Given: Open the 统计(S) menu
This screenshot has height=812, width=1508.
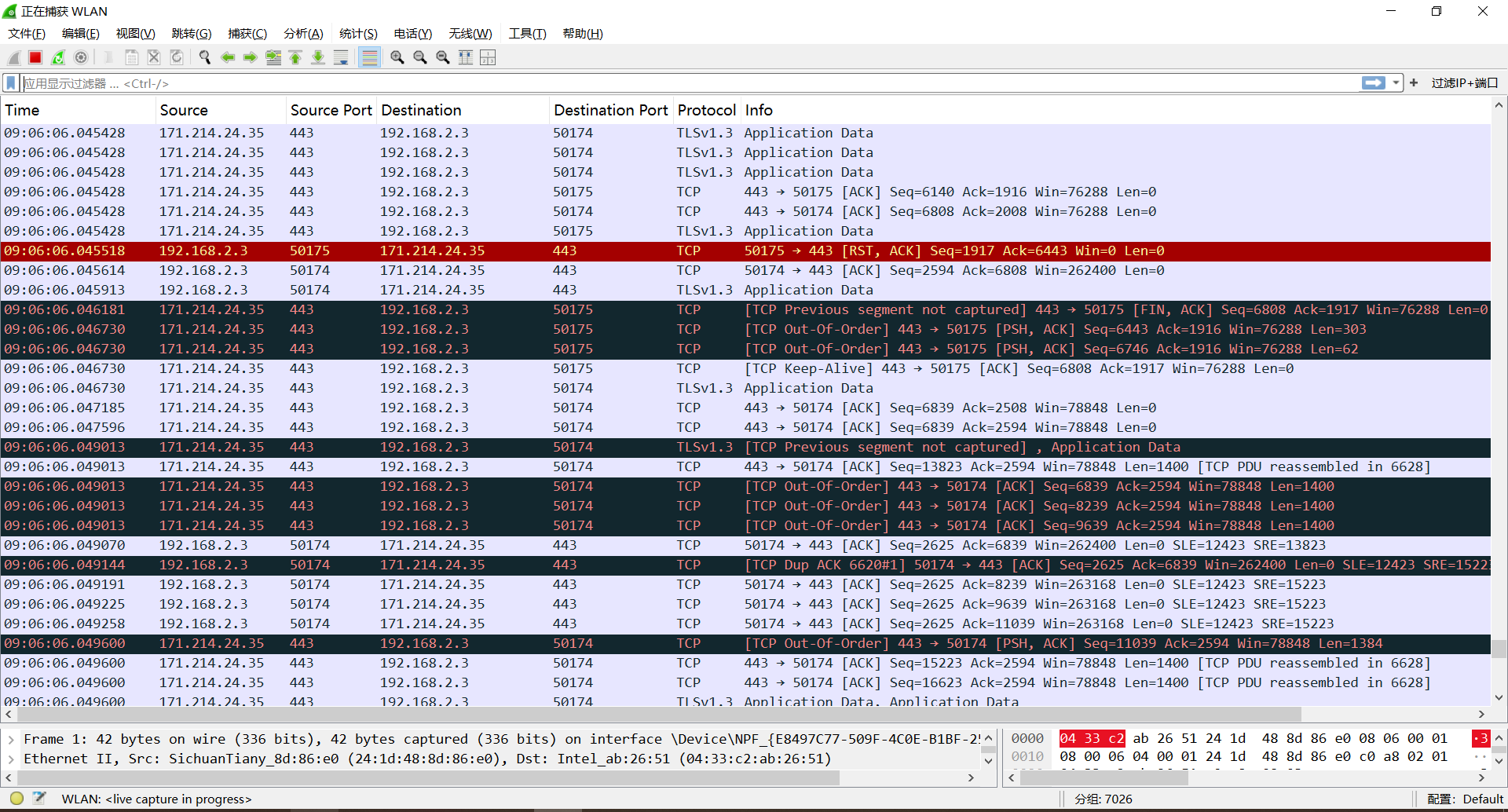Looking at the screenshot, I should [x=358, y=34].
